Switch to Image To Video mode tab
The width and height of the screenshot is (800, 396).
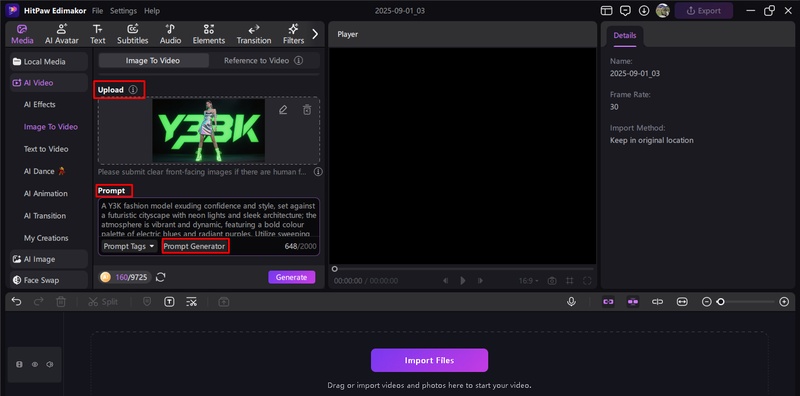(153, 60)
